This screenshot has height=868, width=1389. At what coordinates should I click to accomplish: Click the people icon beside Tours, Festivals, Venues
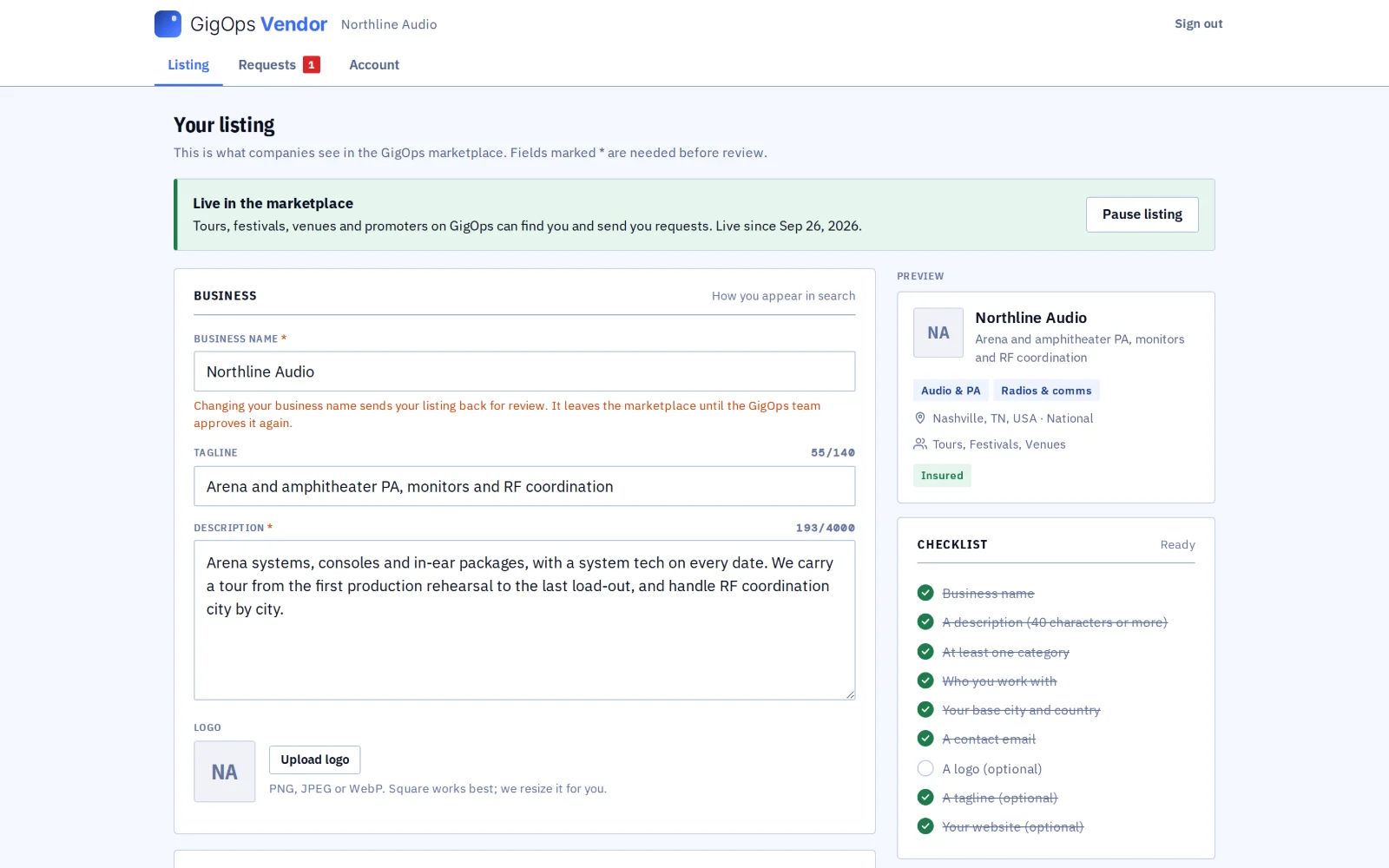[920, 444]
